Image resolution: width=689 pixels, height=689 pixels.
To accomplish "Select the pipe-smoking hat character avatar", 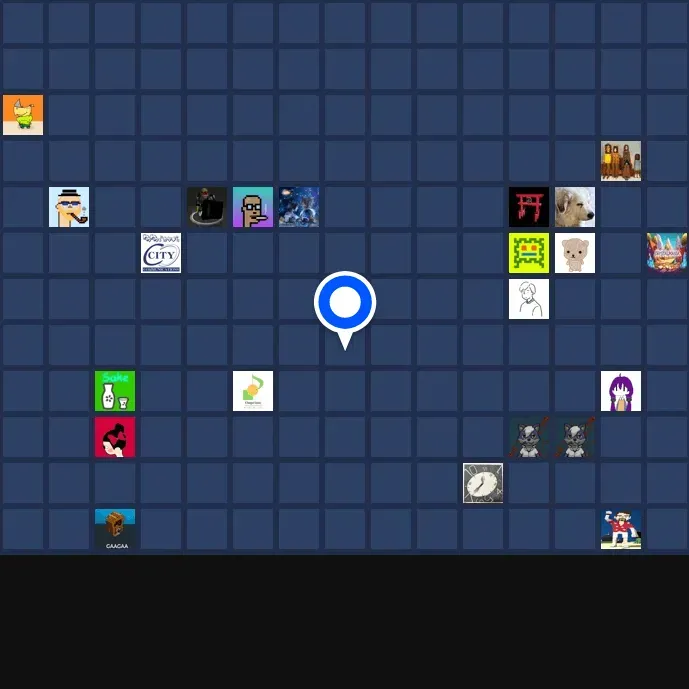I will point(69,207).
